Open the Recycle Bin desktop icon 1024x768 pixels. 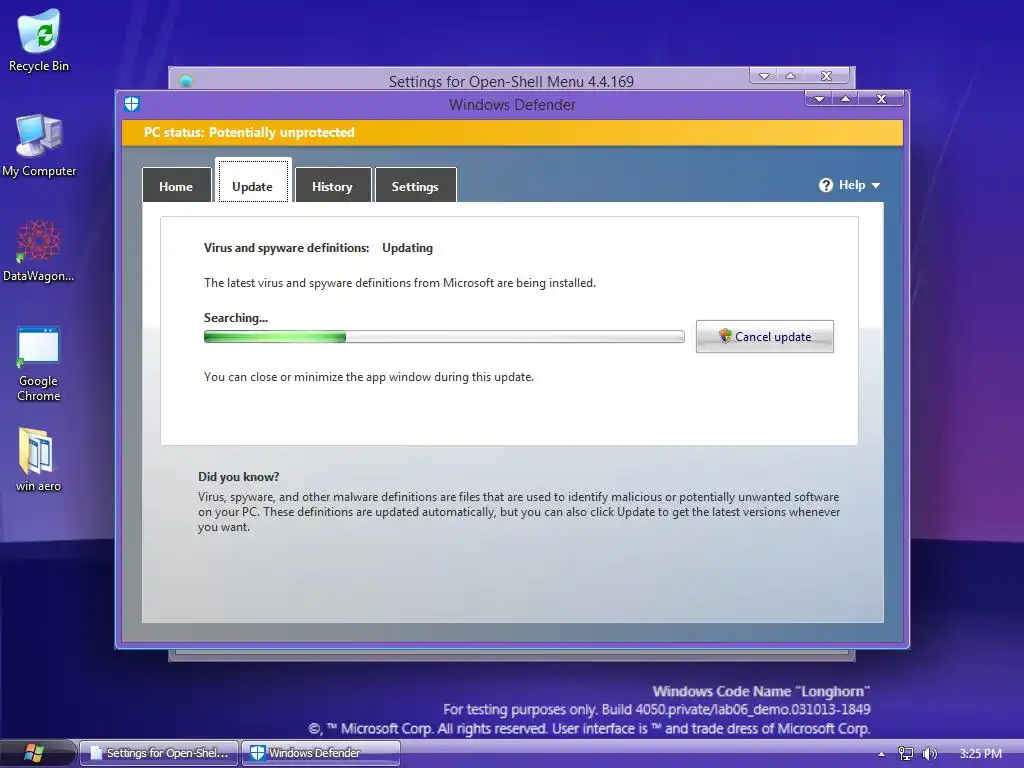coord(39,40)
